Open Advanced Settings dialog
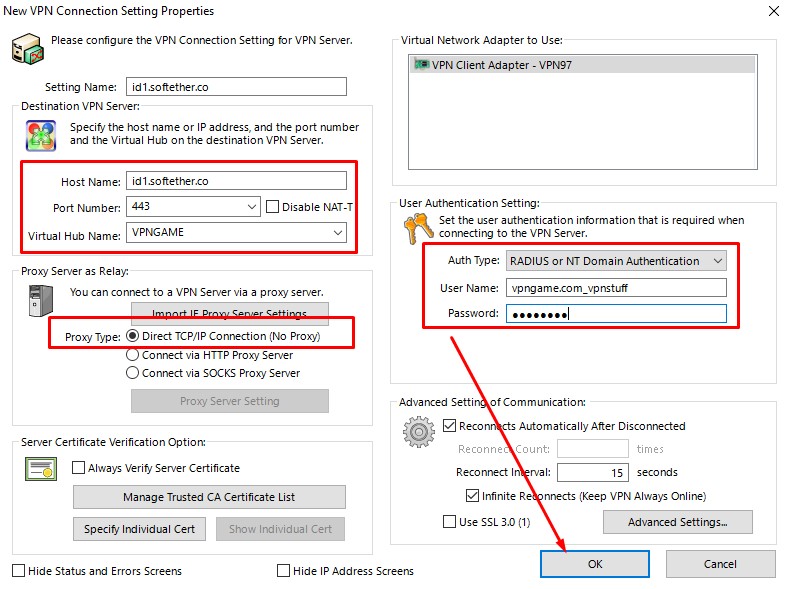 [x=677, y=522]
